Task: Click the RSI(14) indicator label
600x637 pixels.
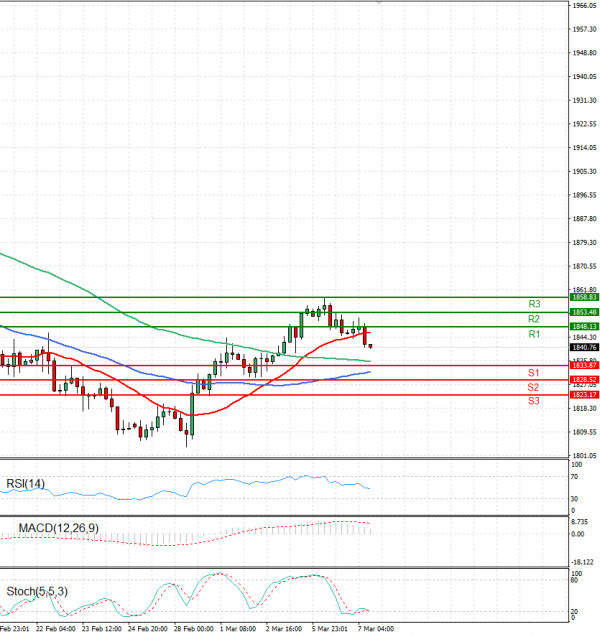Action: (26, 484)
